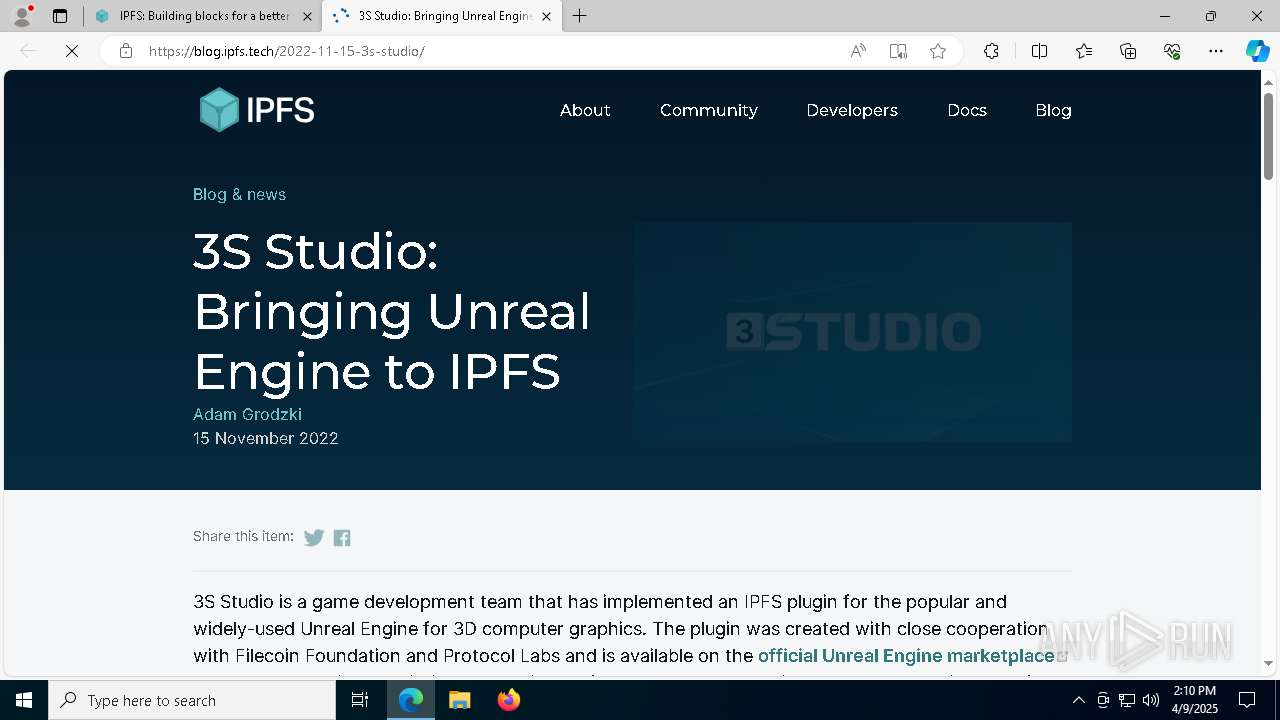Focus the address bar URL
Viewport: 1280px width, 720px height.
coord(286,51)
